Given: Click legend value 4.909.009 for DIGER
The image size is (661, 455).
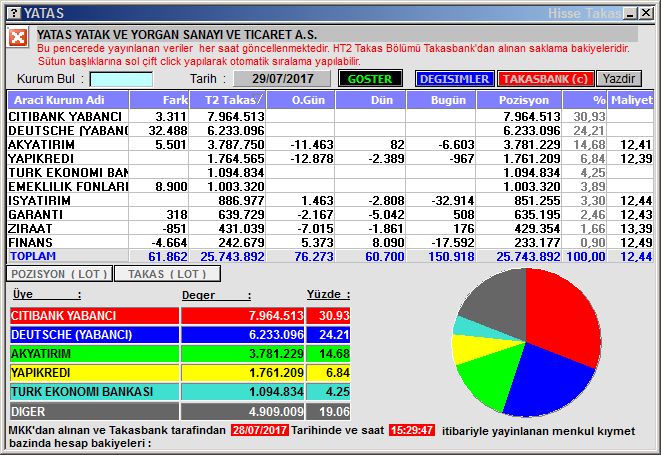Looking at the screenshot, I should [x=276, y=411].
